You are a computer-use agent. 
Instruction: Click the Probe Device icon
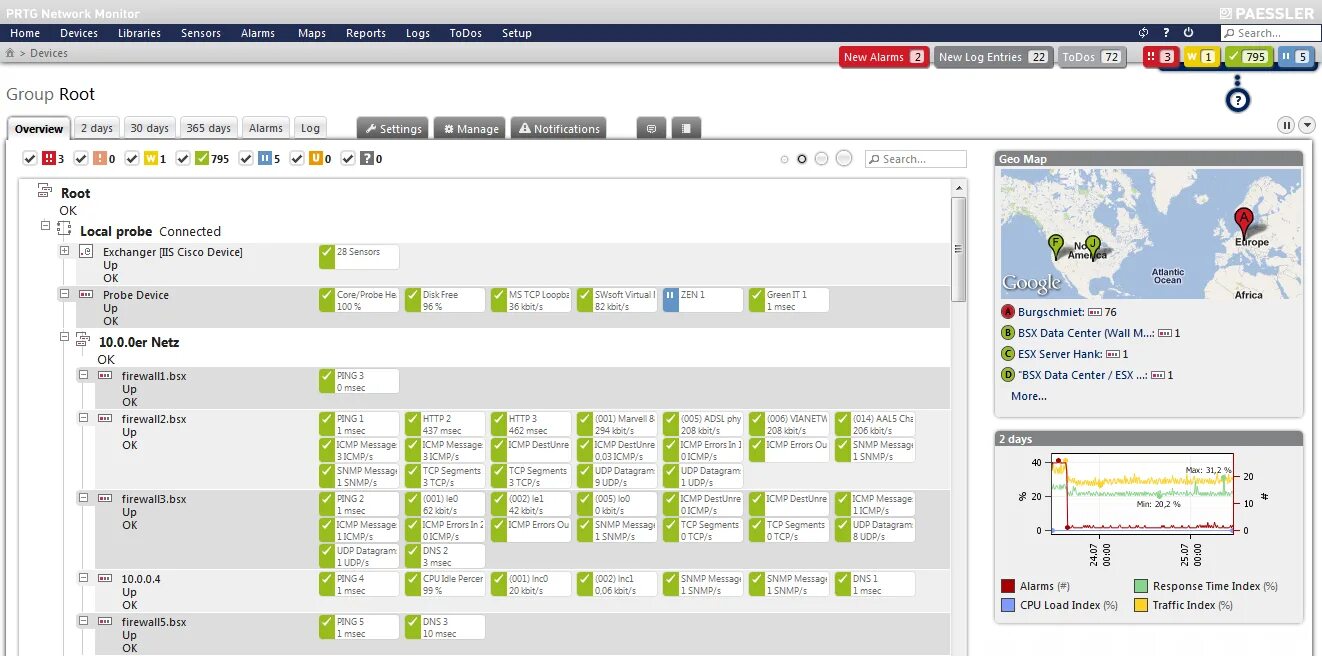click(x=86, y=294)
